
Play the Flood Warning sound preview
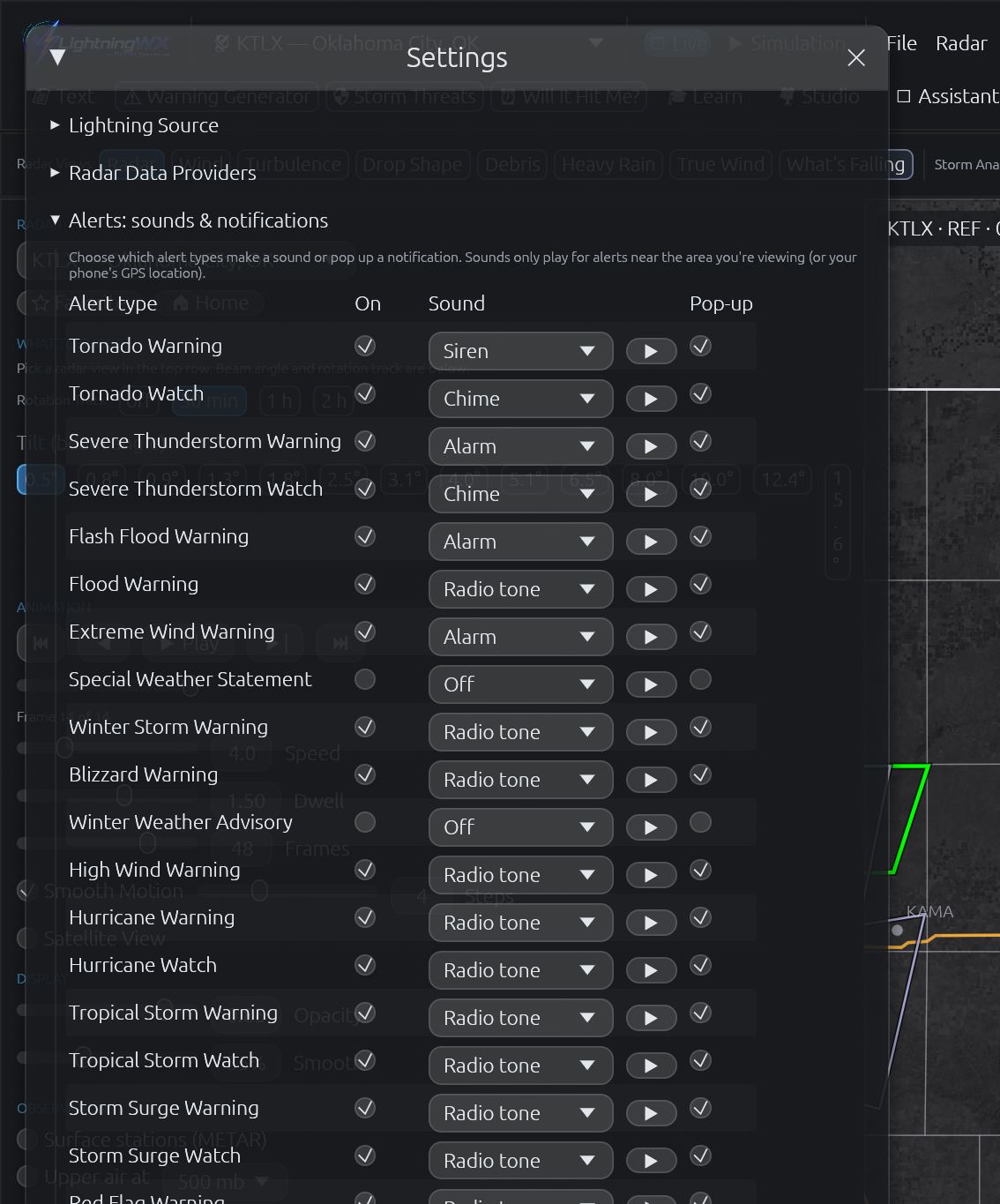(651, 589)
